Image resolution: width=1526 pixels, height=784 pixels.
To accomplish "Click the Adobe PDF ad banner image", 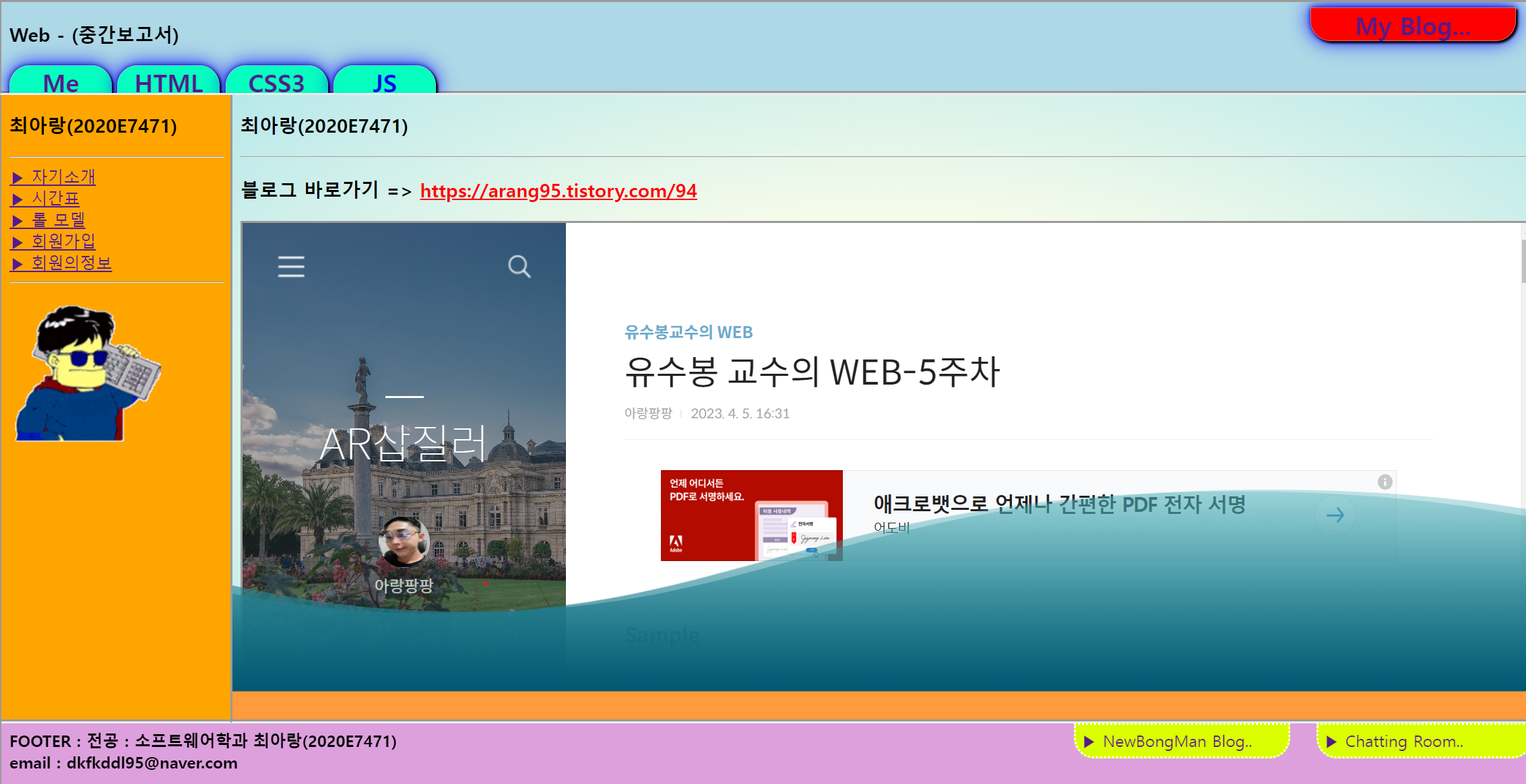I will pyautogui.click(x=751, y=515).
